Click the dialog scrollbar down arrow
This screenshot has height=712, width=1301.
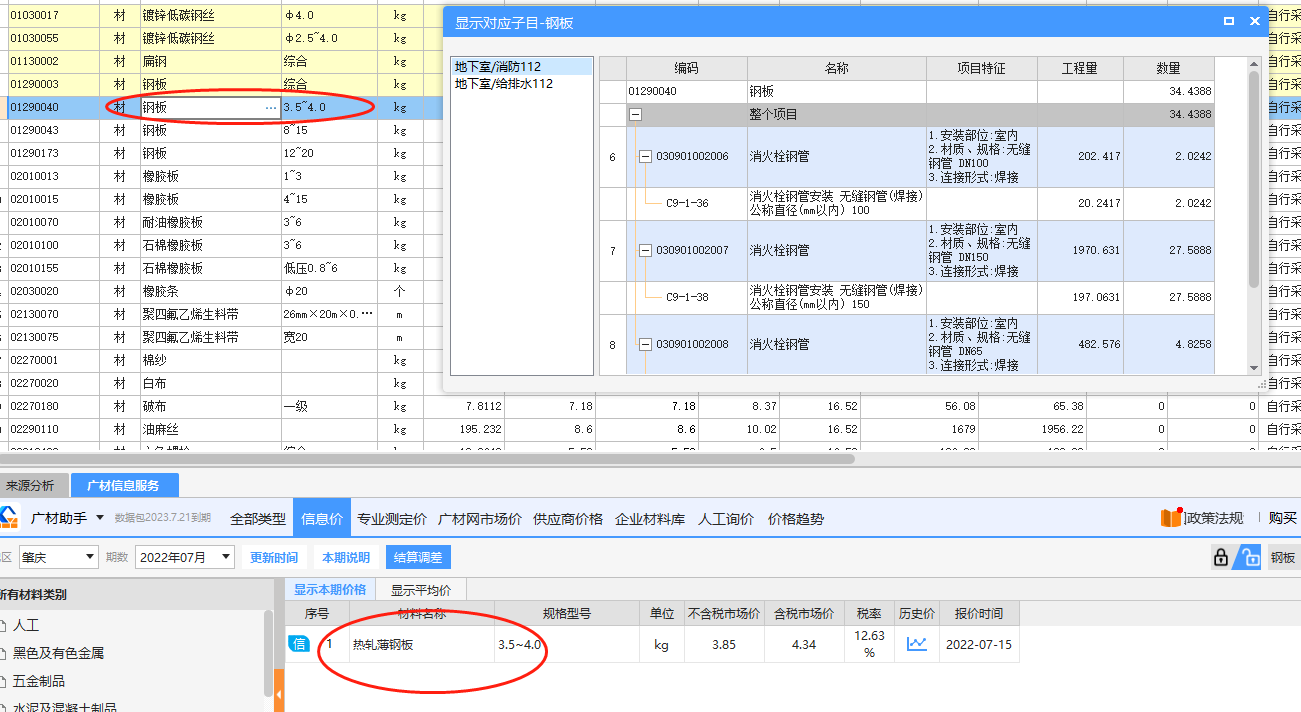click(x=1254, y=368)
